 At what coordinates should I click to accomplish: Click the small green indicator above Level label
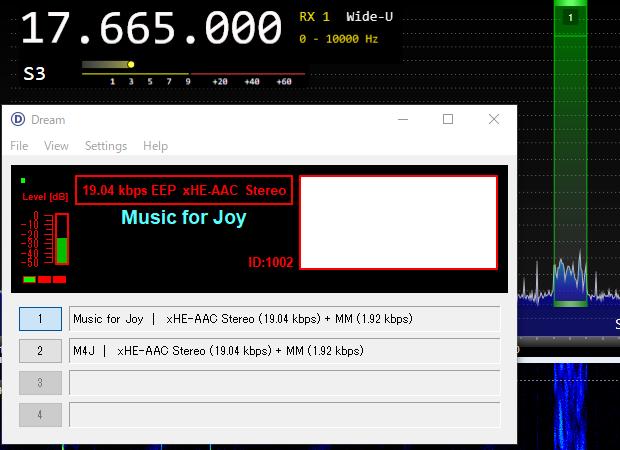point(23,181)
